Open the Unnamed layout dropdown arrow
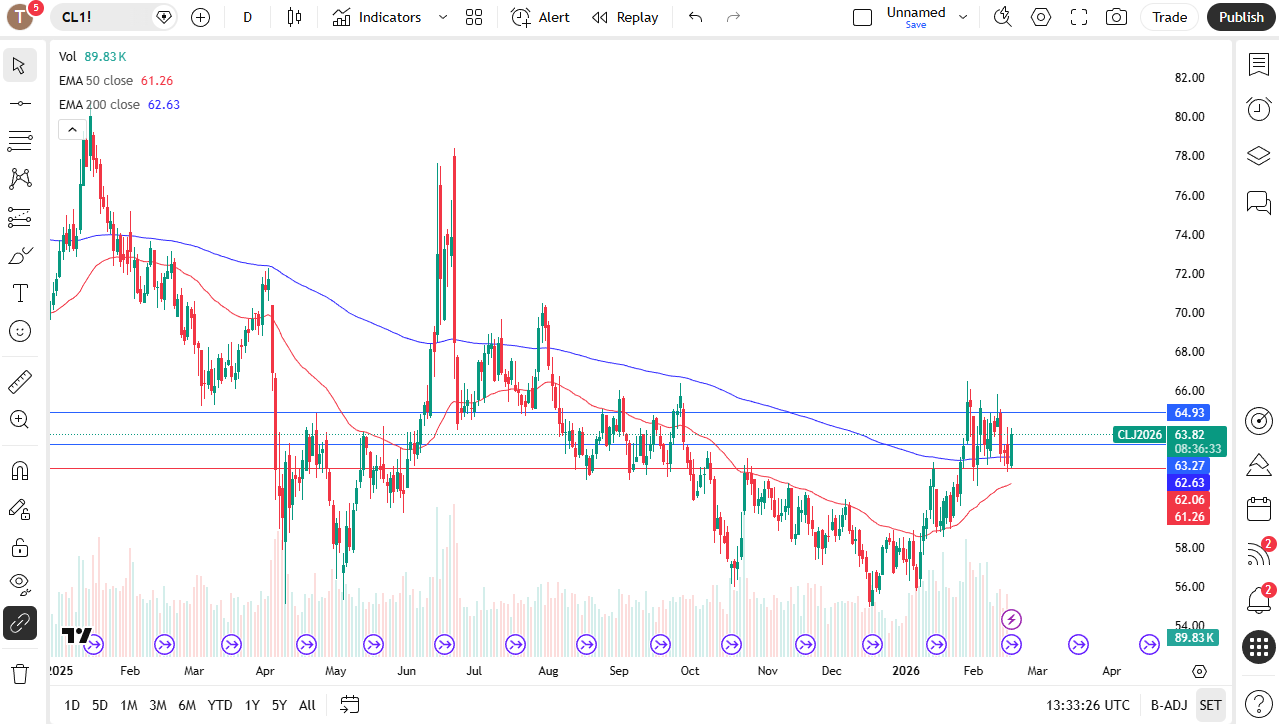Image resolution: width=1279 pixels, height=724 pixels. click(963, 17)
